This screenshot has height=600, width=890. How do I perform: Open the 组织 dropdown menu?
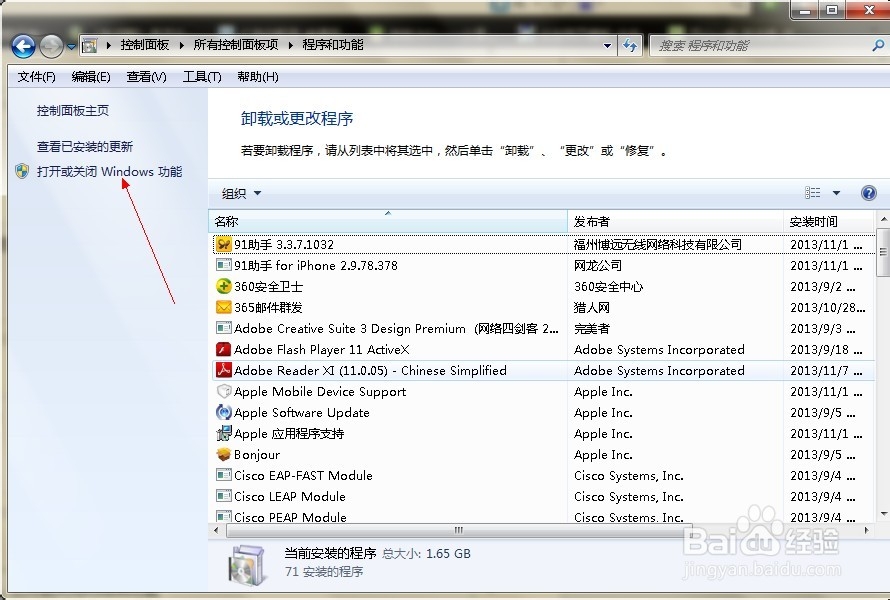tap(241, 194)
